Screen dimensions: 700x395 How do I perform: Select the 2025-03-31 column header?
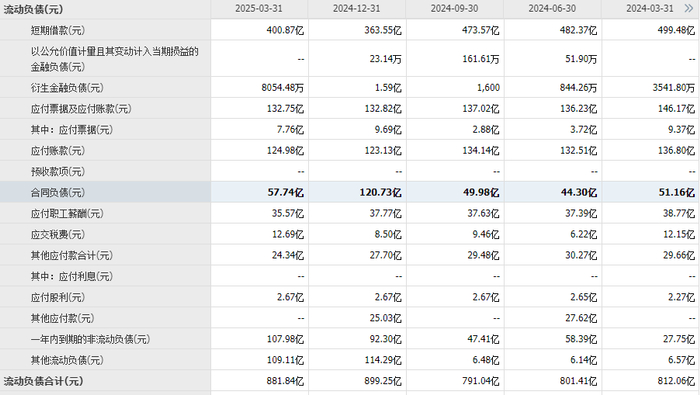pos(259,8)
